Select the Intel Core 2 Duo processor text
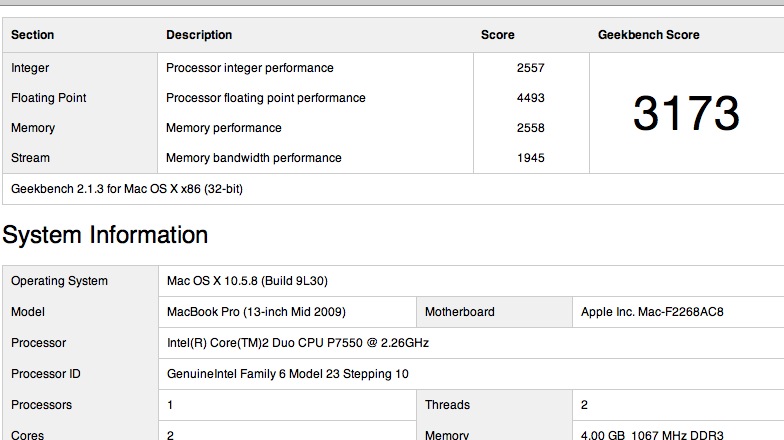784x440 pixels. click(x=298, y=343)
